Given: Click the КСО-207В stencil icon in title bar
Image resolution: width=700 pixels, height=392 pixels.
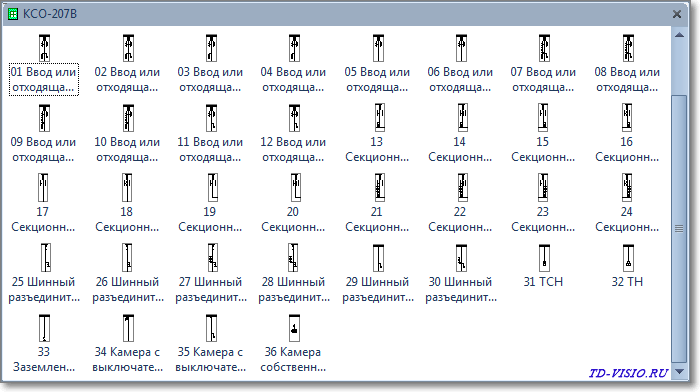Looking at the screenshot, I should click(x=13, y=14).
